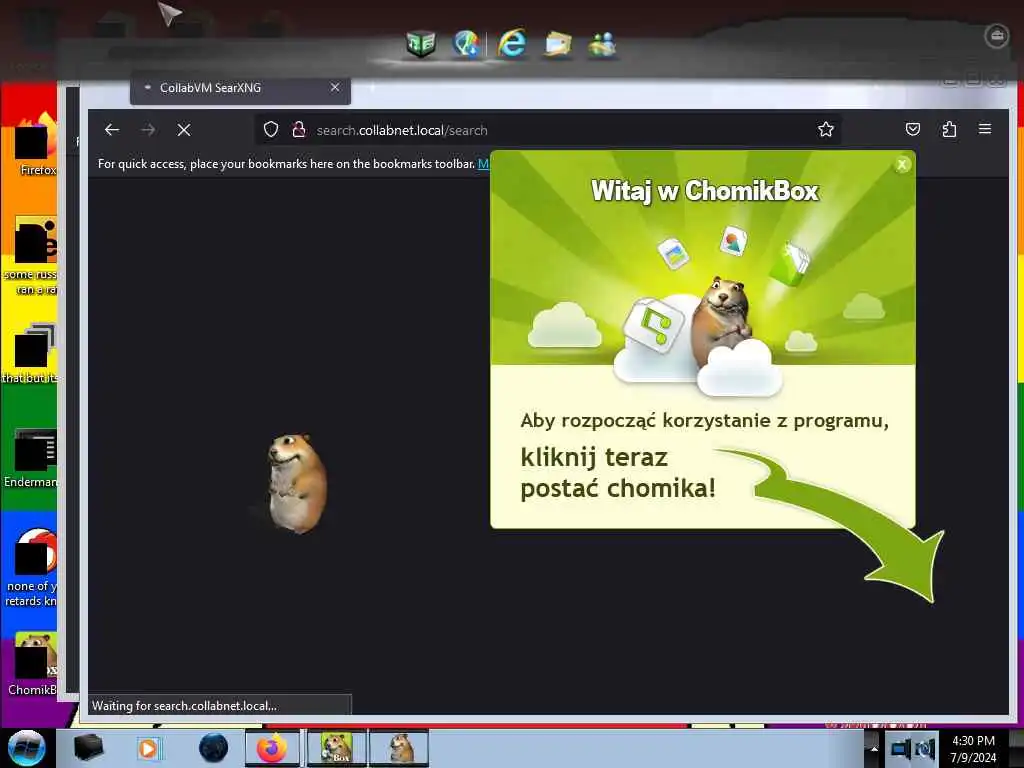Viewport: 1024px width, 768px height.
Task: Open the Windows Start orb
Action: click(26, 748)
